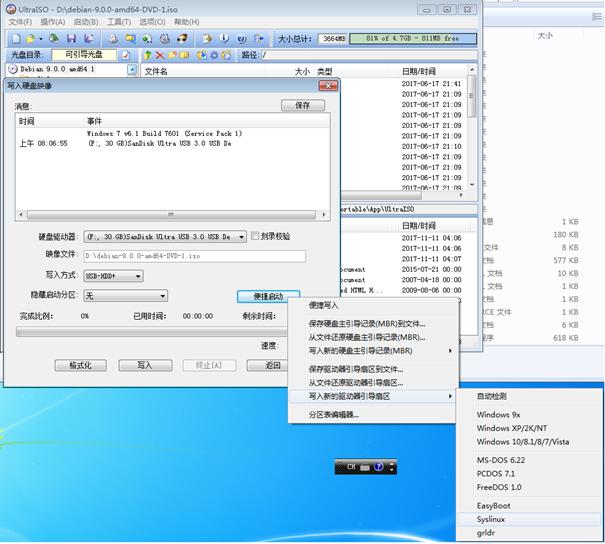Click the 映像文件 path input field
Viewport: 605px width, 544px height.
[194, 256]
